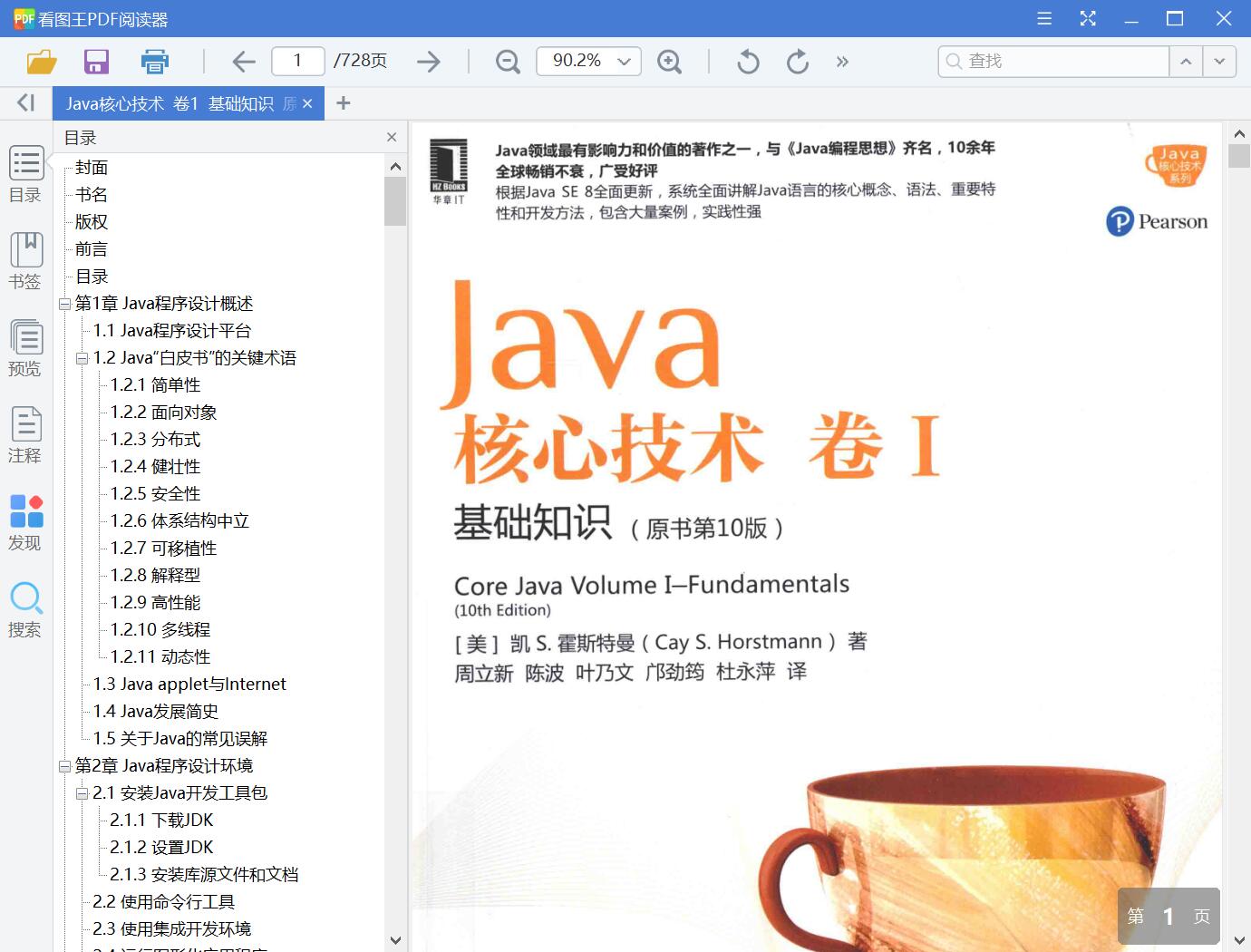Open section 2.1.3 安装库源文件和文档
1251x952 pixels.
tap(204, 875)
